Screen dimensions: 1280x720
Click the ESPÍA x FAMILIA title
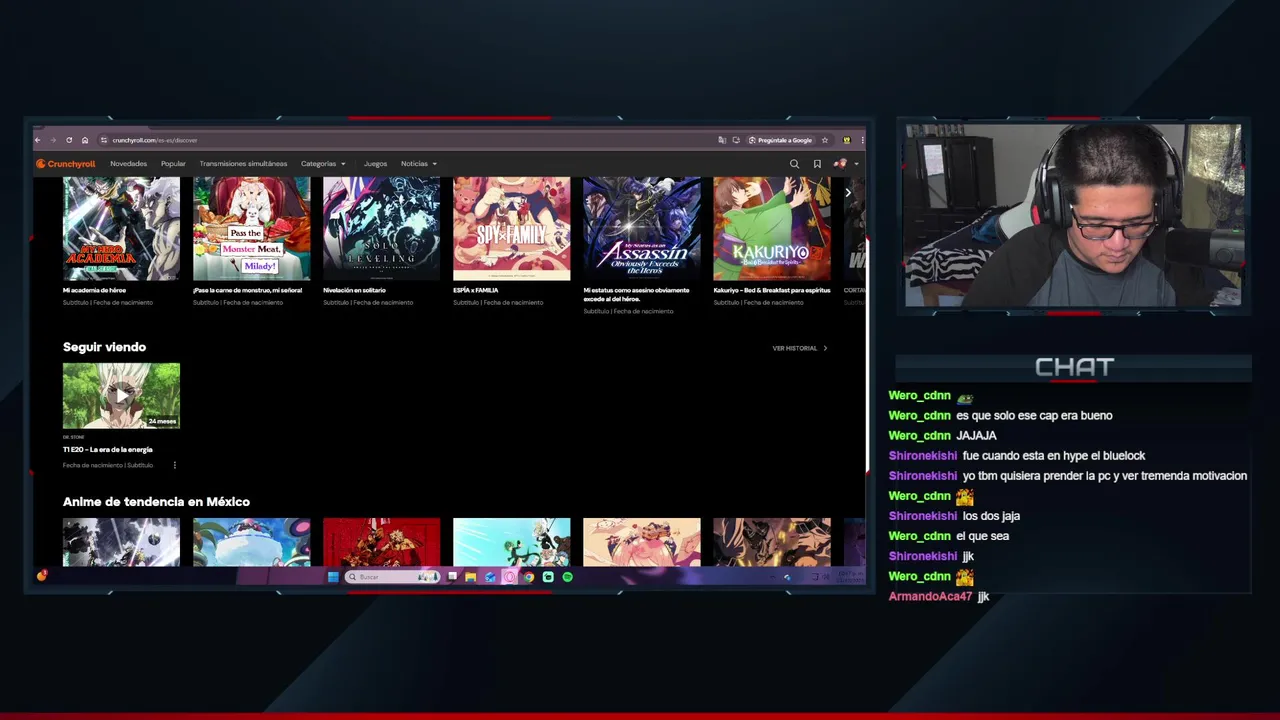[475, 290]
